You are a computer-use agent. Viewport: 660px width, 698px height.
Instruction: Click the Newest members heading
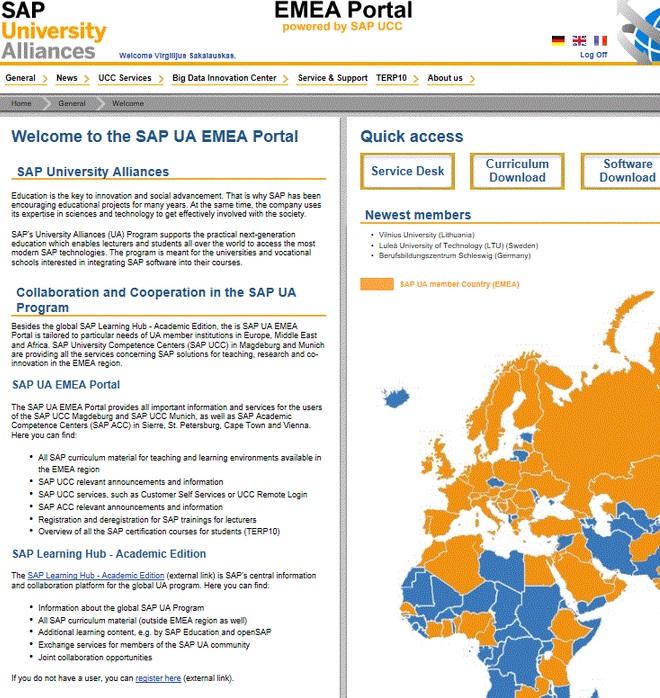coord(418,215)
